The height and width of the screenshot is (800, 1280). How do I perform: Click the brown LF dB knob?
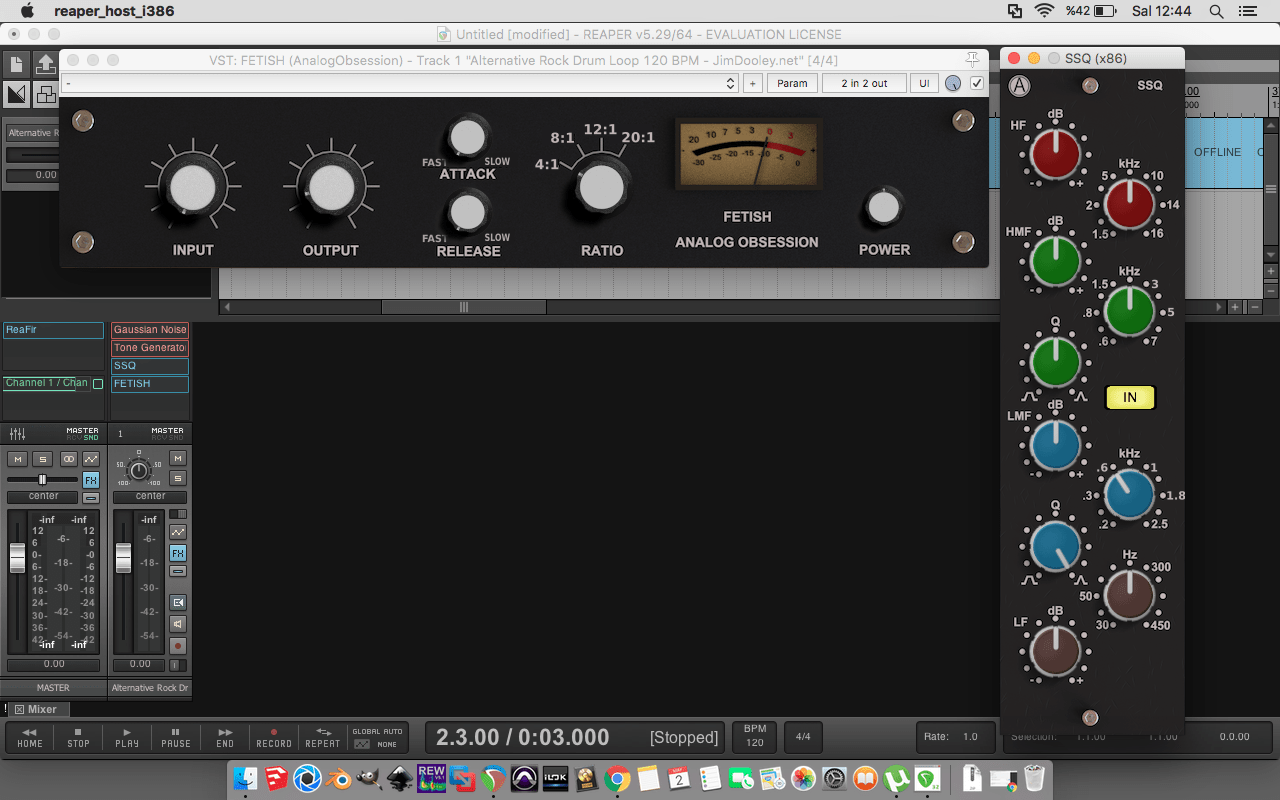(x=1055, y=650)
